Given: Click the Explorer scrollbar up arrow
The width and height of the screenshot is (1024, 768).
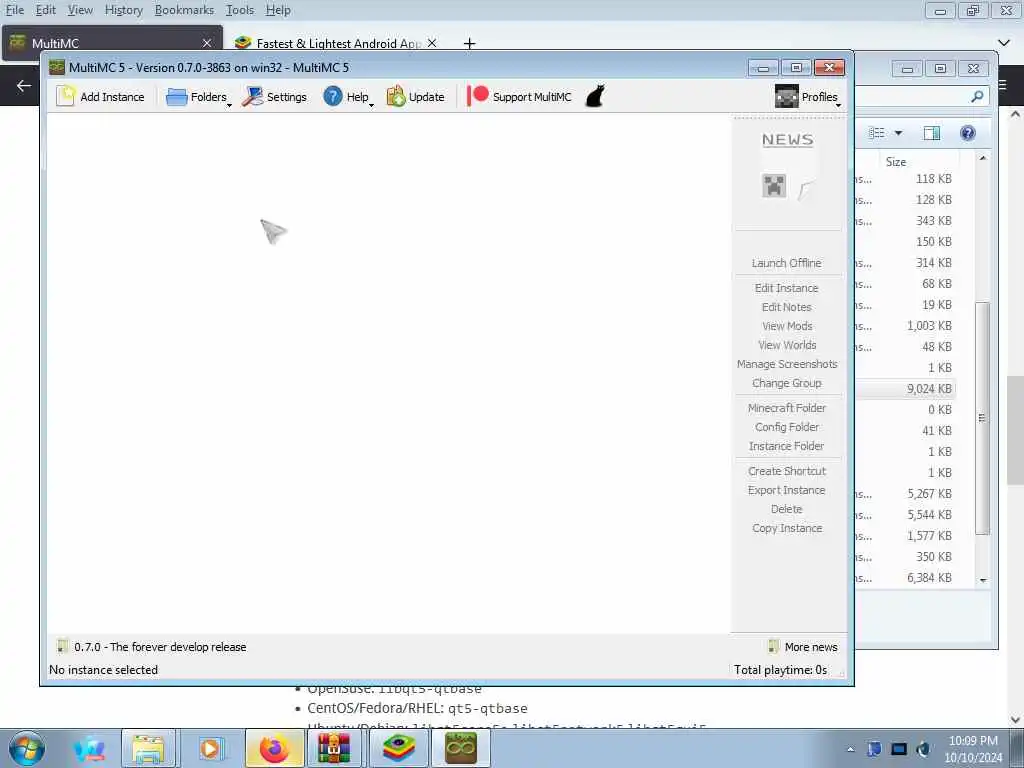Looking at the screenshot, I should point(983,158).
